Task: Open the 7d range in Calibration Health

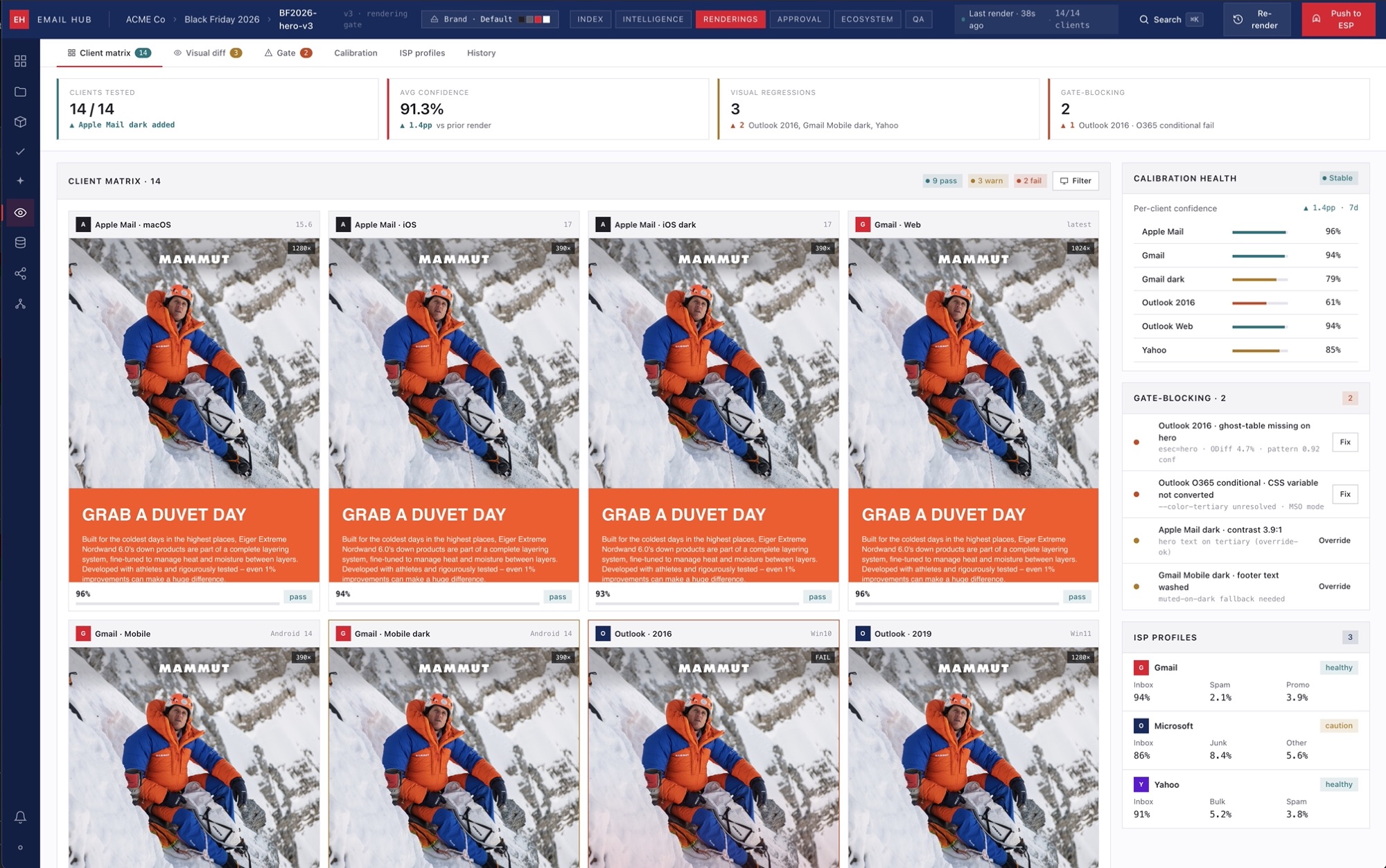Action: coord(1353,208)
